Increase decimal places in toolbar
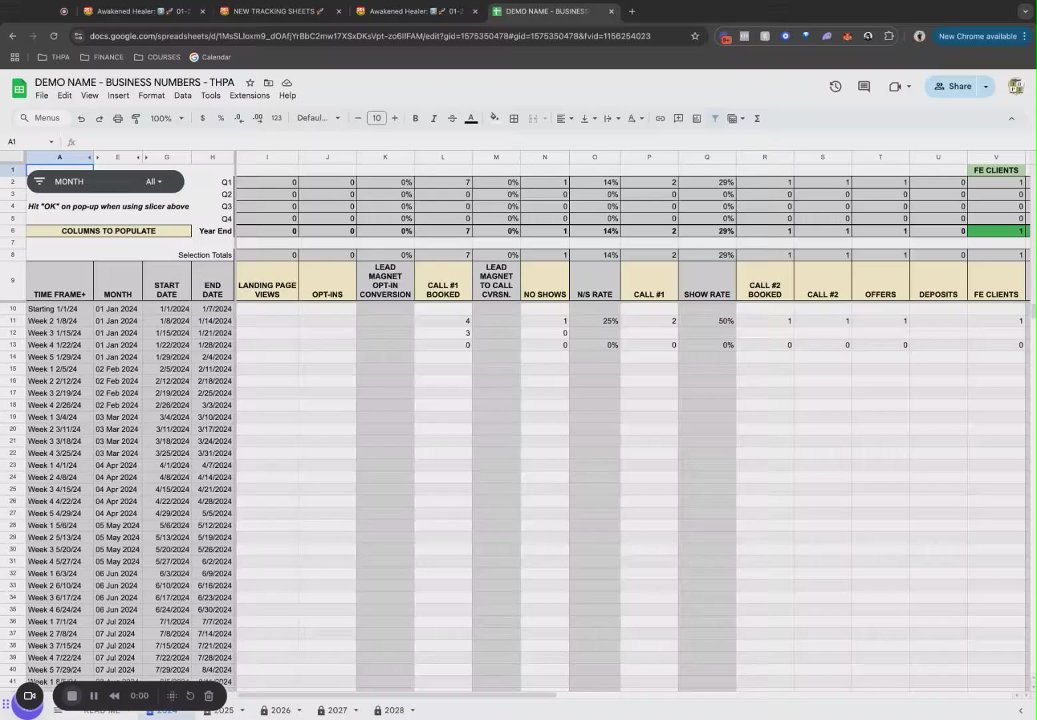 coord(257,118)
